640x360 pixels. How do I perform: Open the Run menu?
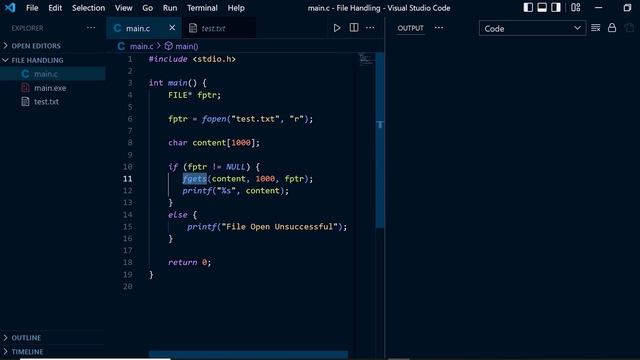(170, 8)
